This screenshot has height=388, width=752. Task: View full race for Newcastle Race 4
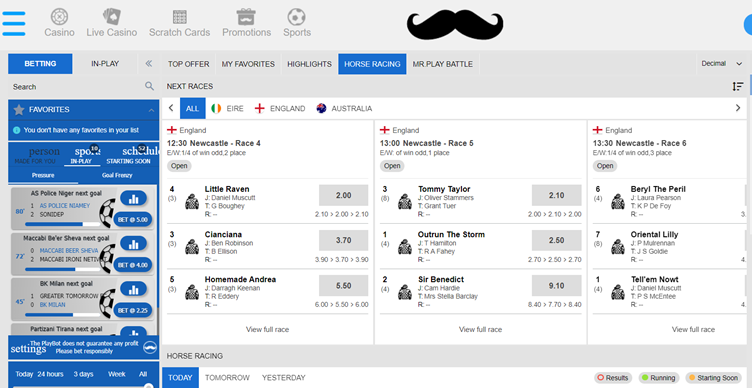(x=268, y=329)
